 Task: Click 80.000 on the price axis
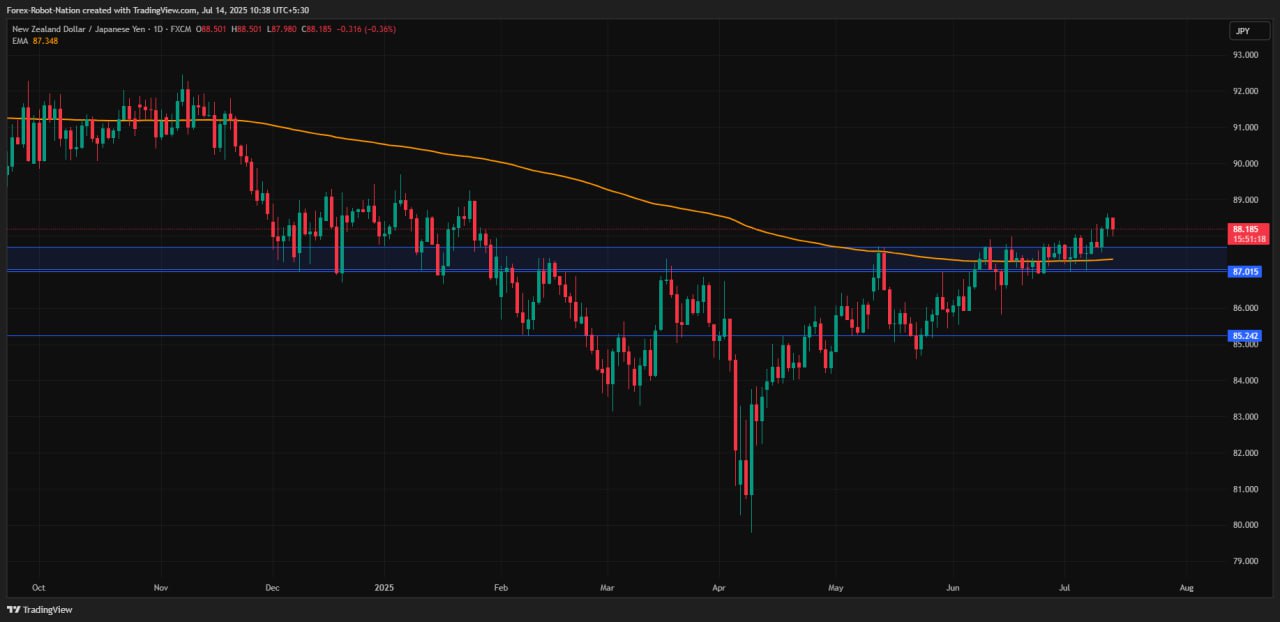pos(1245,525)
